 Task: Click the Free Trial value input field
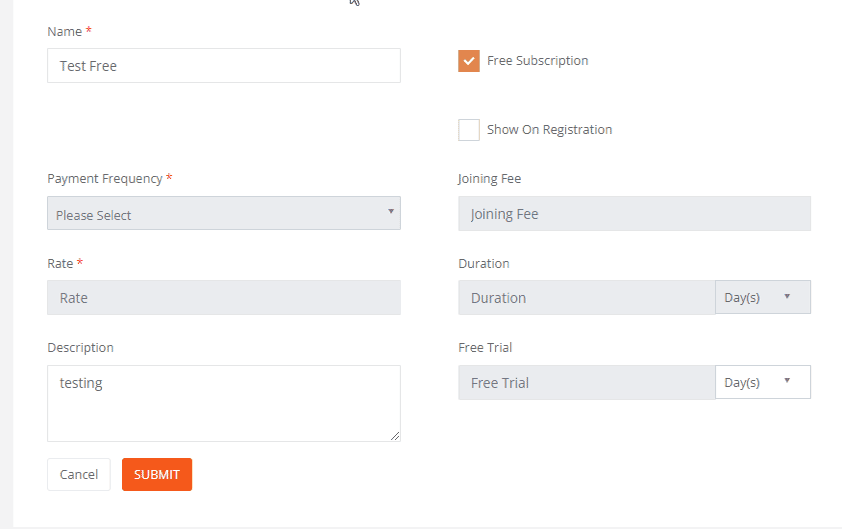(586, 383)
